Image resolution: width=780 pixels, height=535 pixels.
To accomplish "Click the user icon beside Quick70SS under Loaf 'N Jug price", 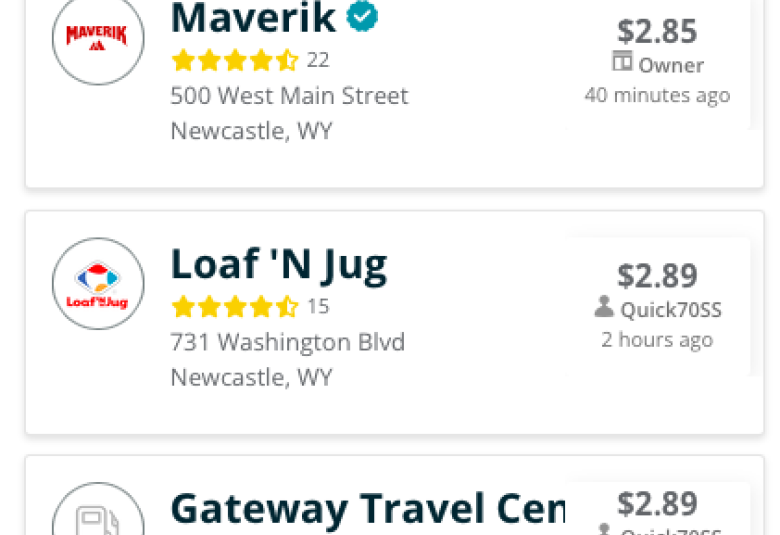I will point(604,307).
